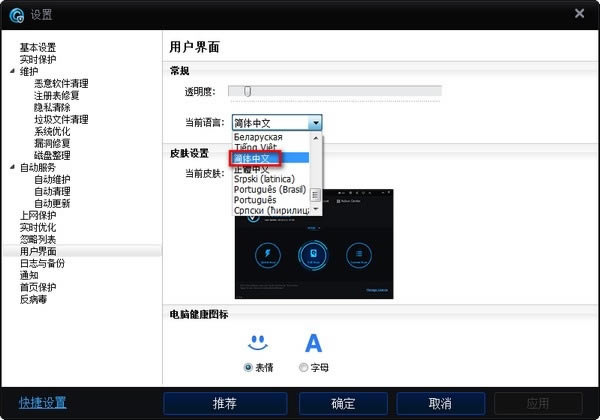Image resolution: width=600 pixels, height=420 pixels.
Task: Open 基本设置 in the sidebar
Action: [x=38, y=47]
